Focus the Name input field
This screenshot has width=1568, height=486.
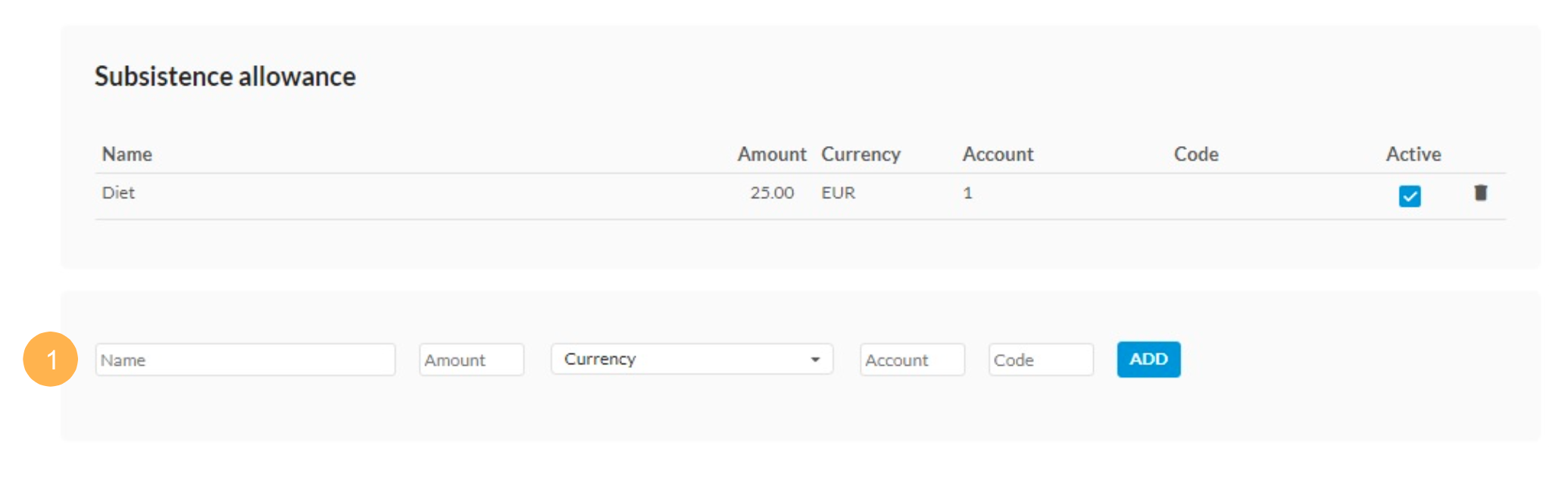click(x=245, y=360)
